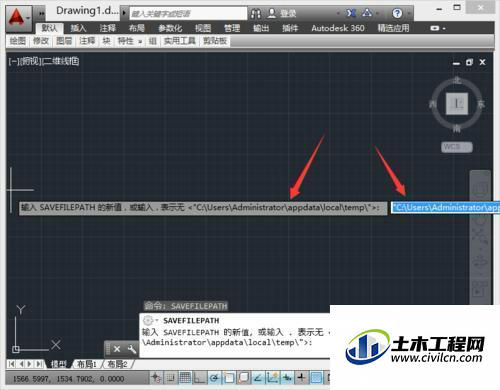This screenshot has width=500, height=390.
Task: Expand the search box arrow left of input
Action: pyautogui.click(x=124, y=13)
